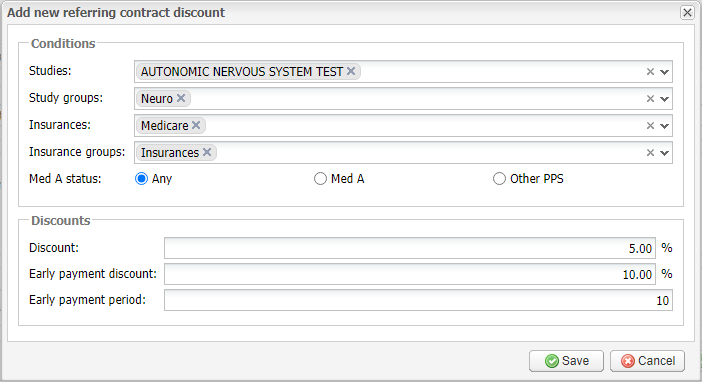702x382 pixels.
Task: Select the Med A radio button
Action: (320, 179)
